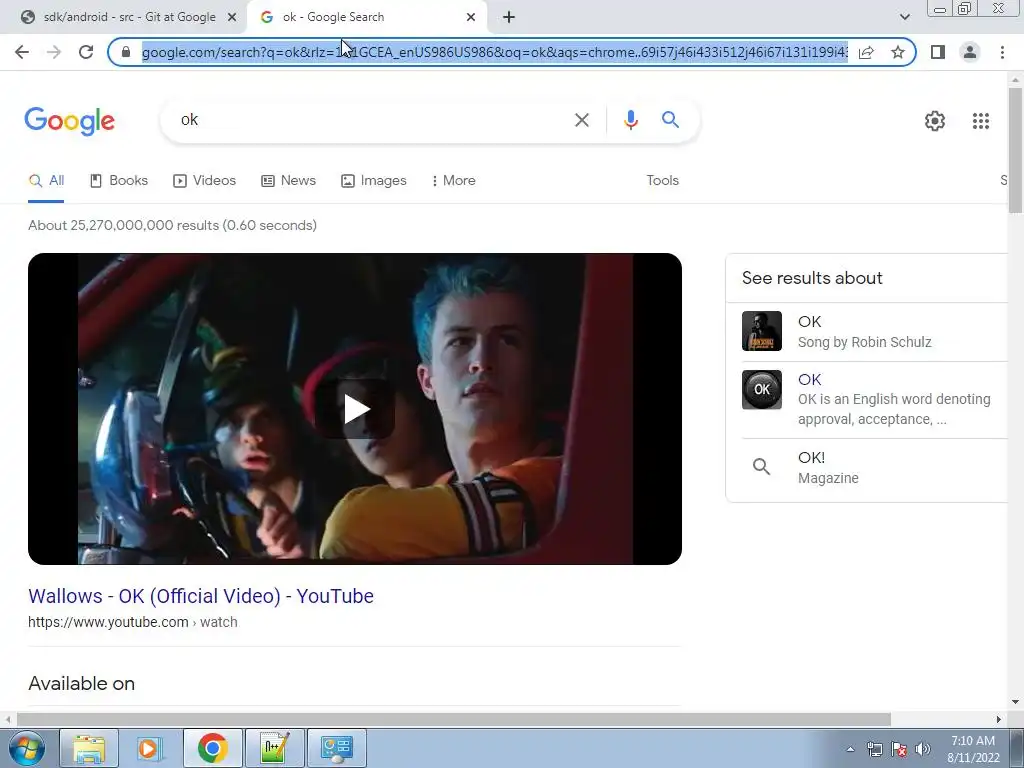Image resolution: width=1024 pixels, height=768 pixels.
Task: Start voice search with the microphone
Action: (x=631, y=120)
